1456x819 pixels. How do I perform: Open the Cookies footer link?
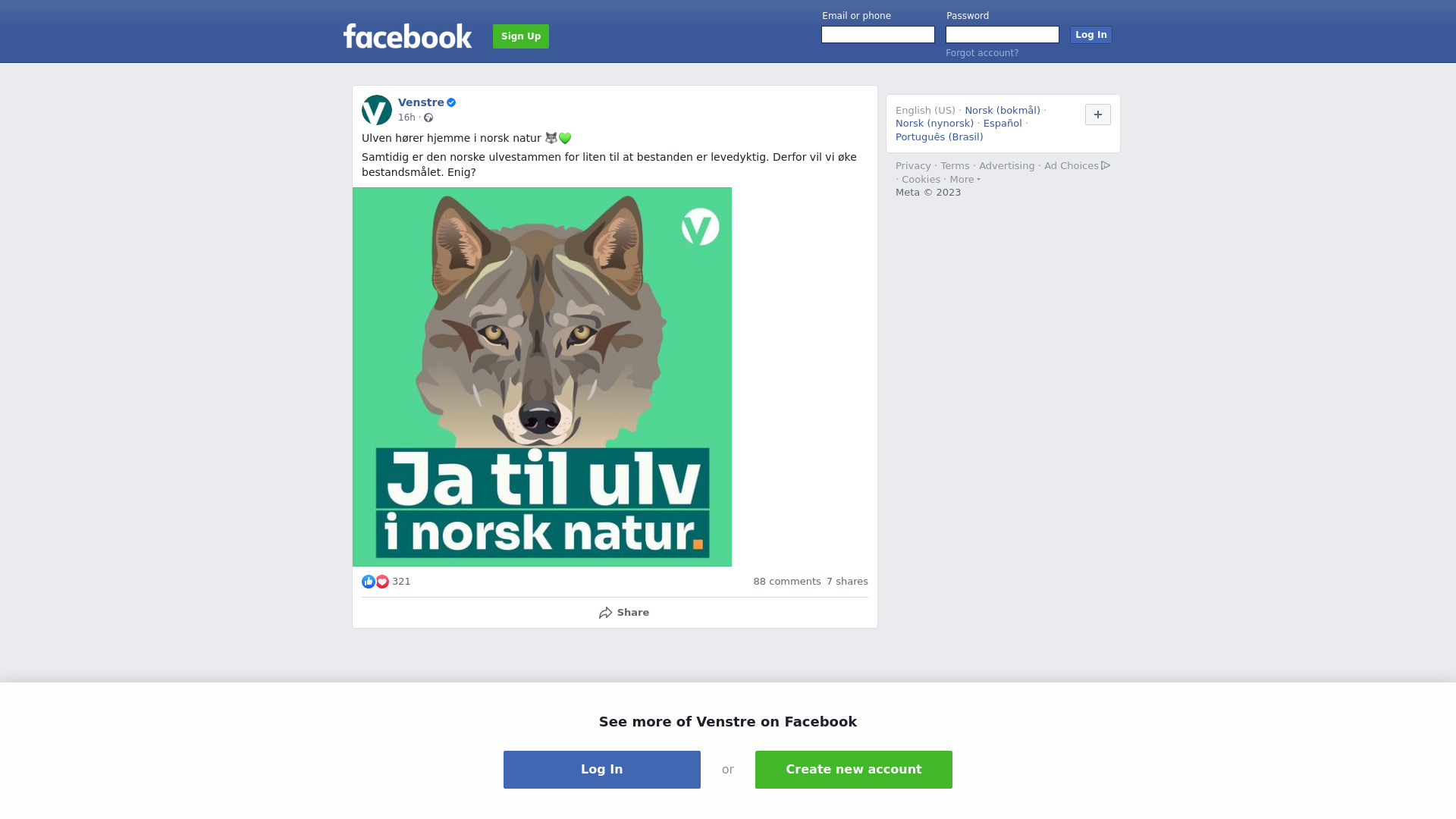coord(921,180)
